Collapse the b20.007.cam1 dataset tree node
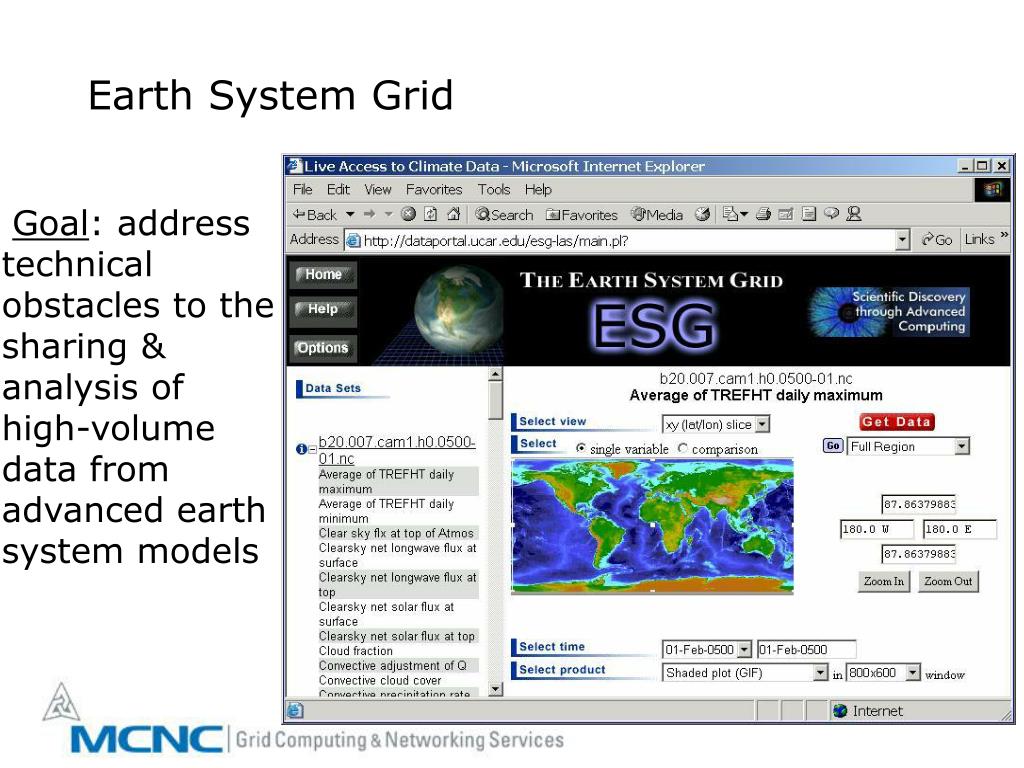1024x768 pixels. pyautogui.click(x=312, y=449)
